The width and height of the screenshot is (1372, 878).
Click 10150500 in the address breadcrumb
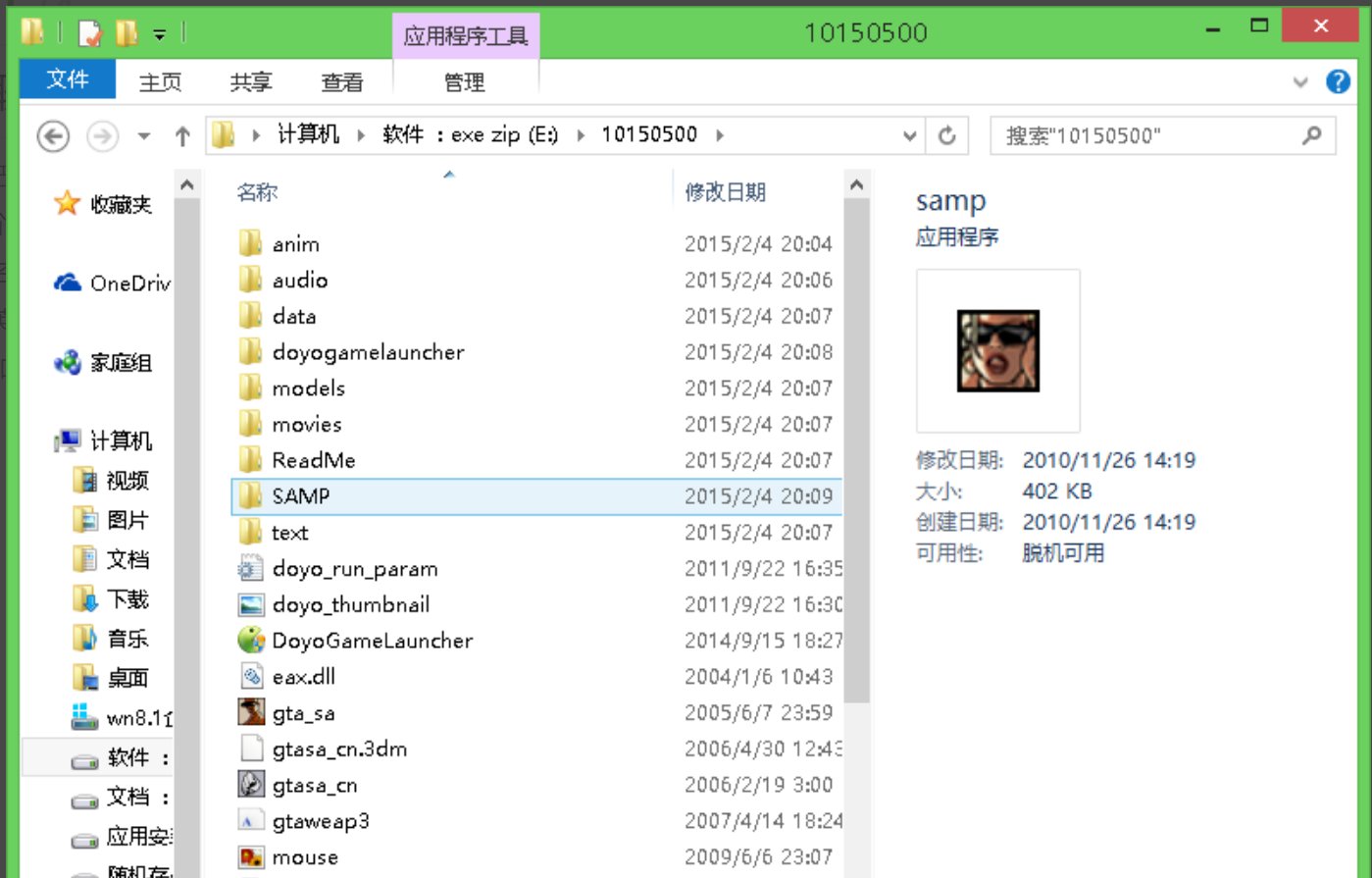[649, 134]
